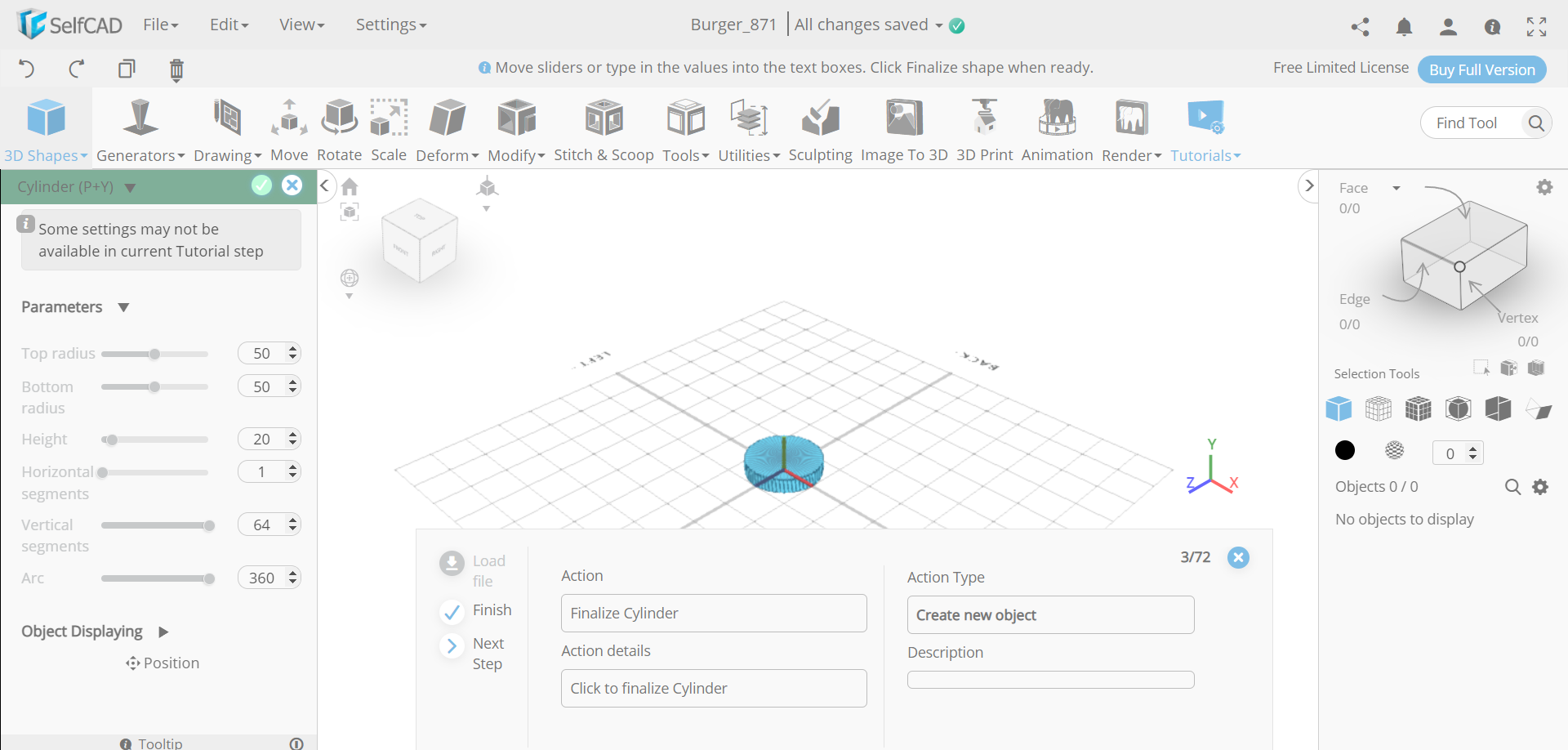
Task: Open selection settings gear icon
Action: (x=1544, y=187)
